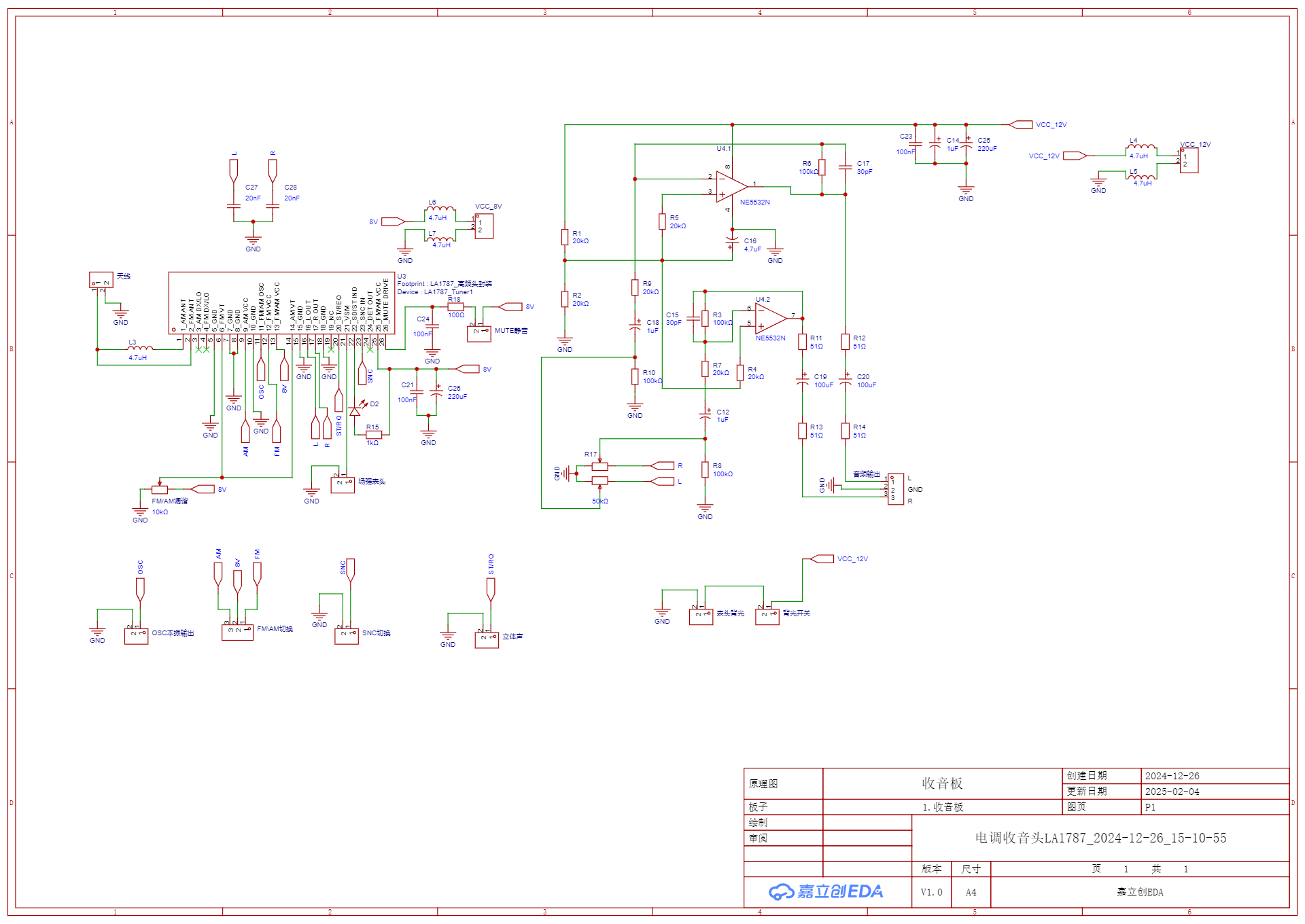Select the SNC切换 connector
Screen dimensions: 1305x924
tap(347, 636)
